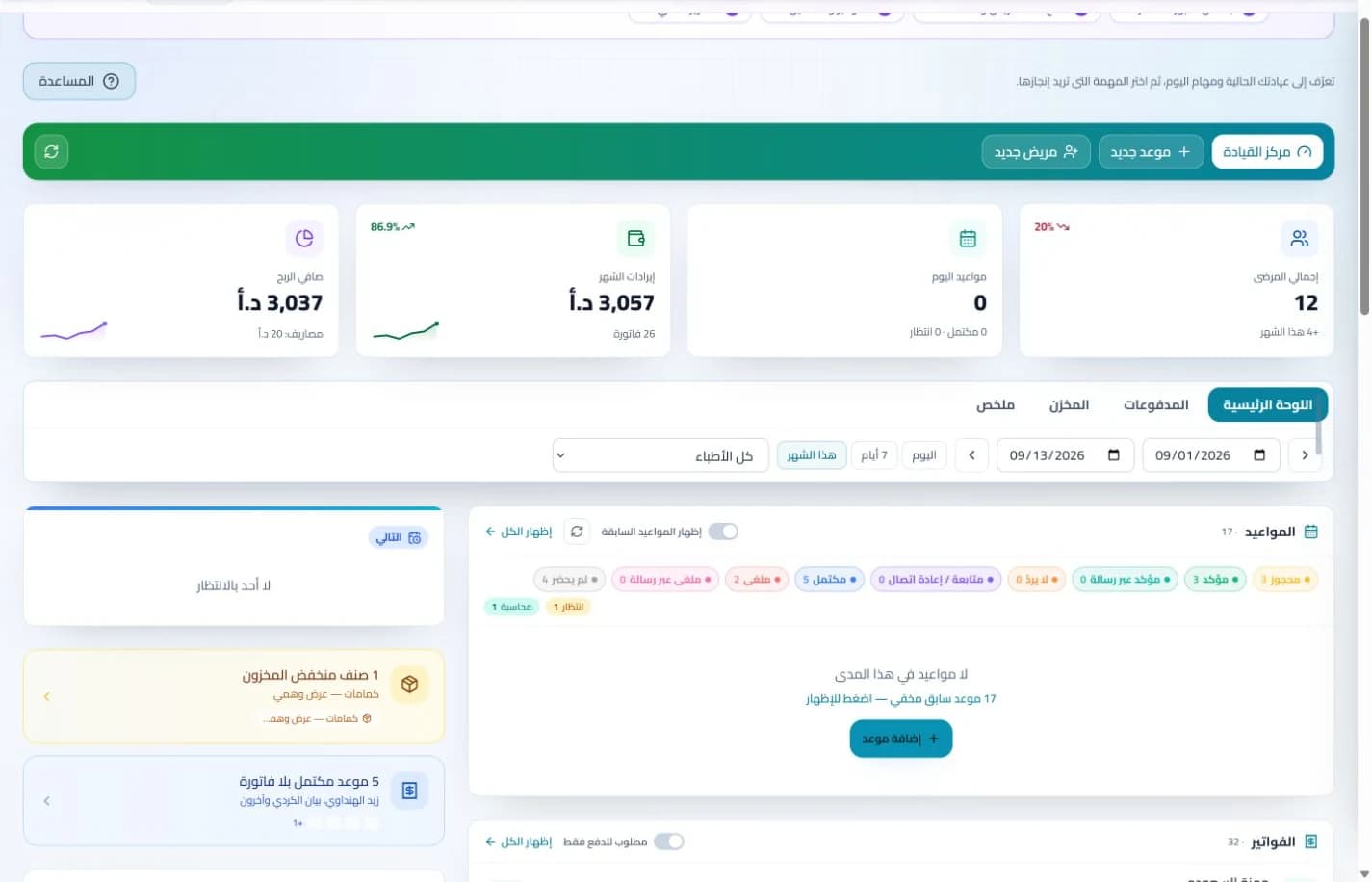Open the المخزن tab
This screenshot has width=1372, height=882.
(1069, 405)
